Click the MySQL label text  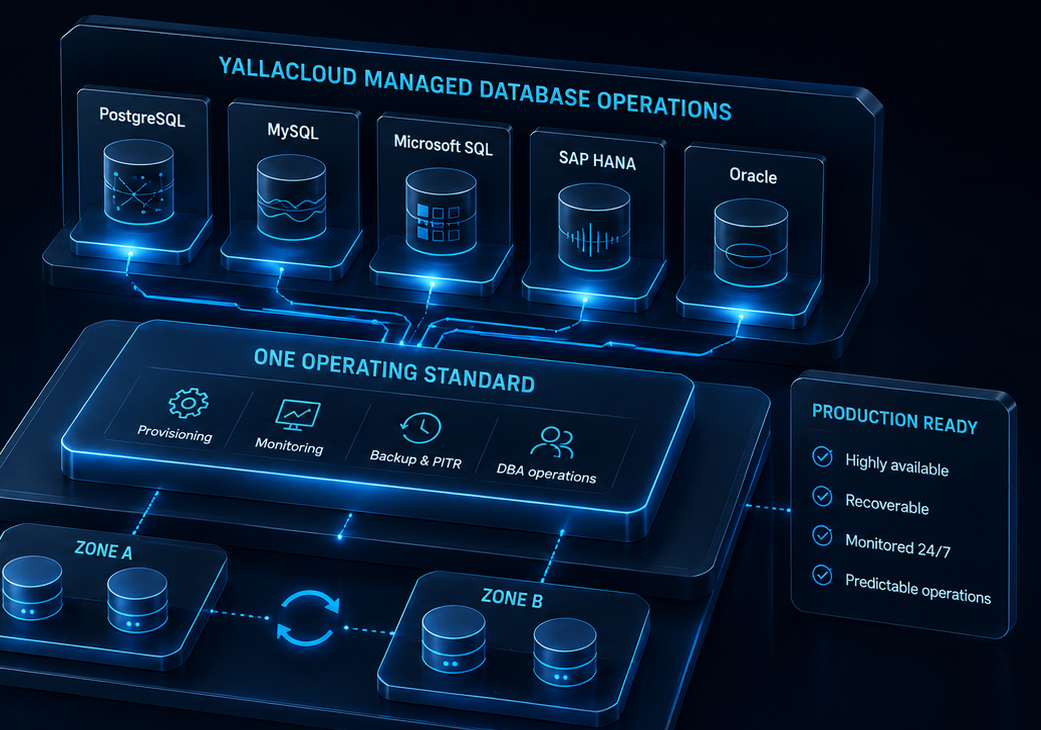293,131
